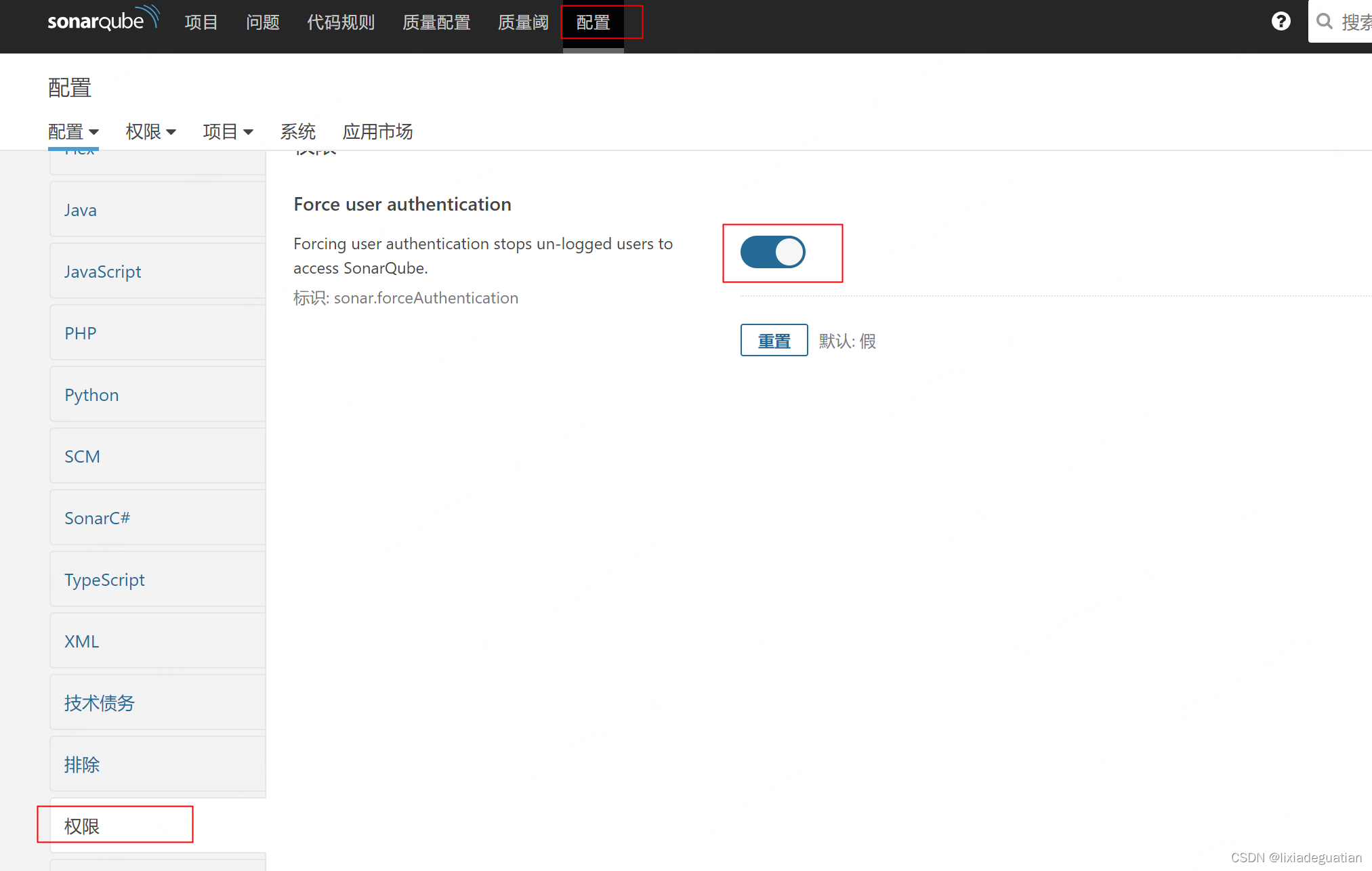The width and height of the screenshot is (1372, 871).
Task: Open 质量配置 in top navigation
Action: pyautogui.click(x=436, y=22)
